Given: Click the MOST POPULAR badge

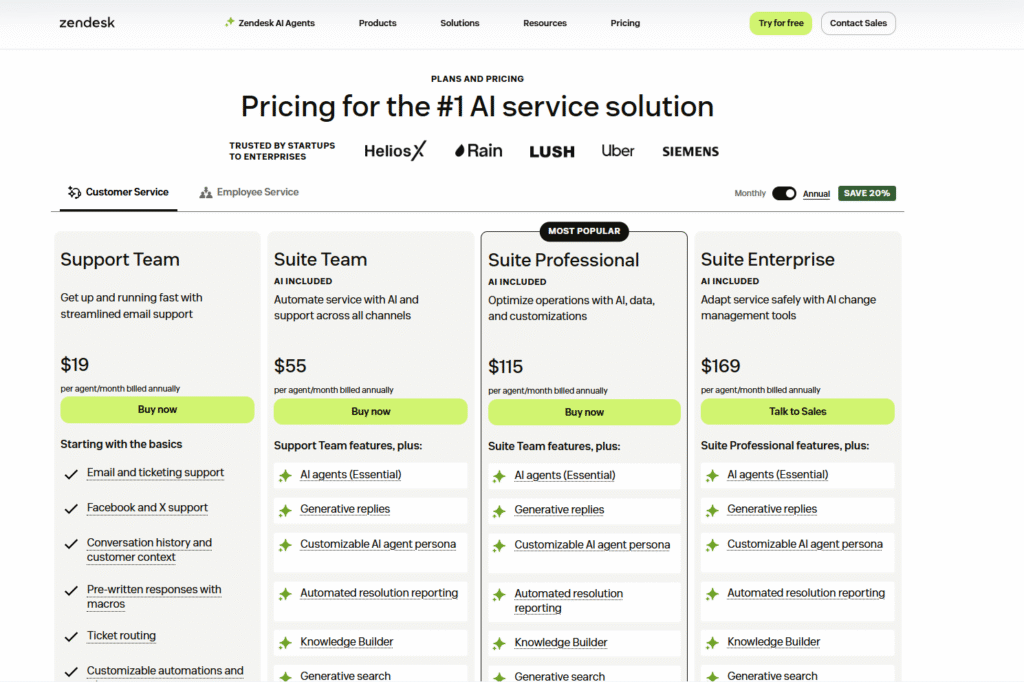Looking at the screenshot, I should [x=584, y=231].
